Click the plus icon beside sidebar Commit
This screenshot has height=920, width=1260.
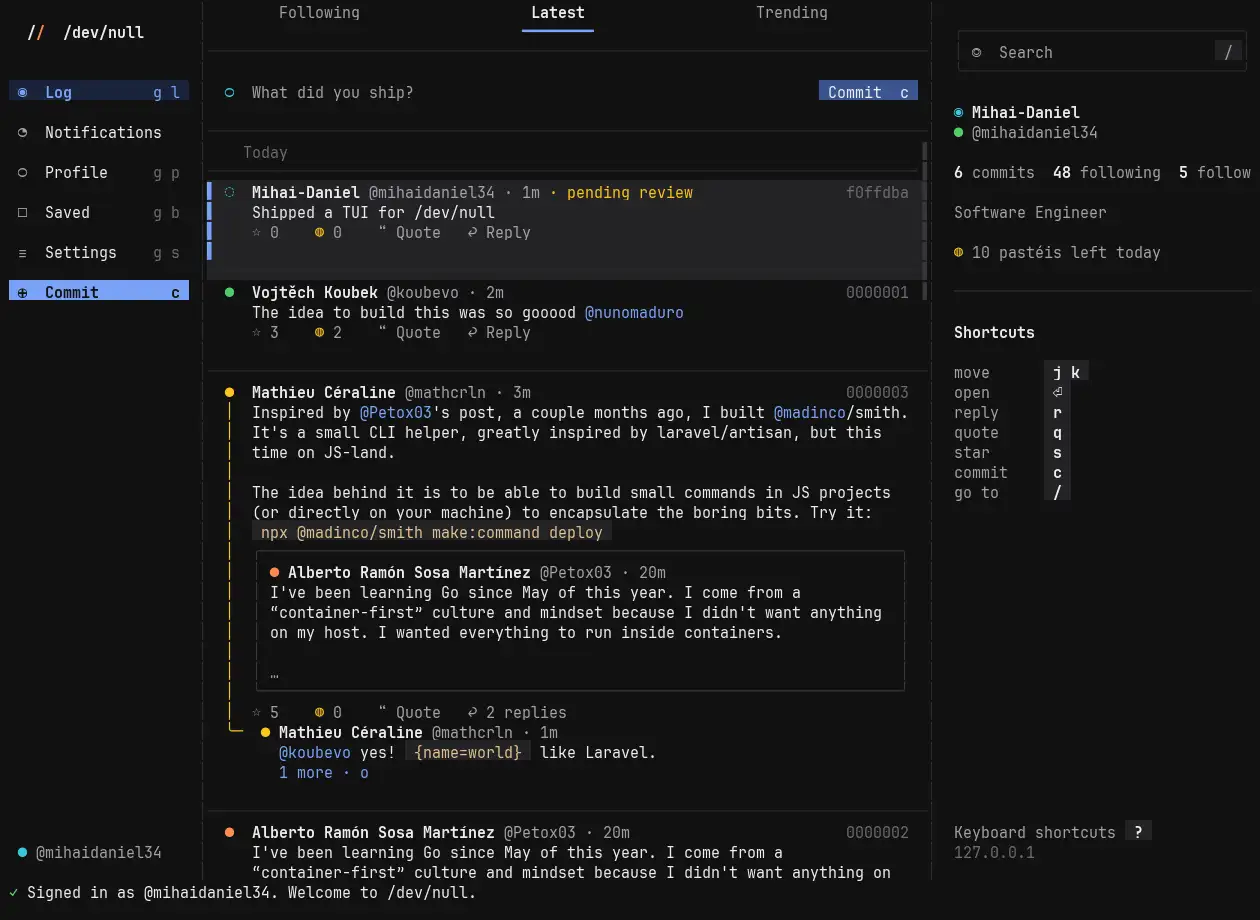(23, 292)
